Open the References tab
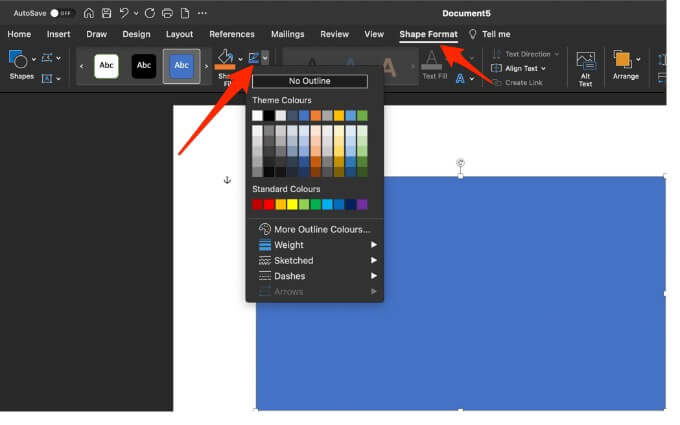Viewport: 680px width, 425px height. point(232,34)
